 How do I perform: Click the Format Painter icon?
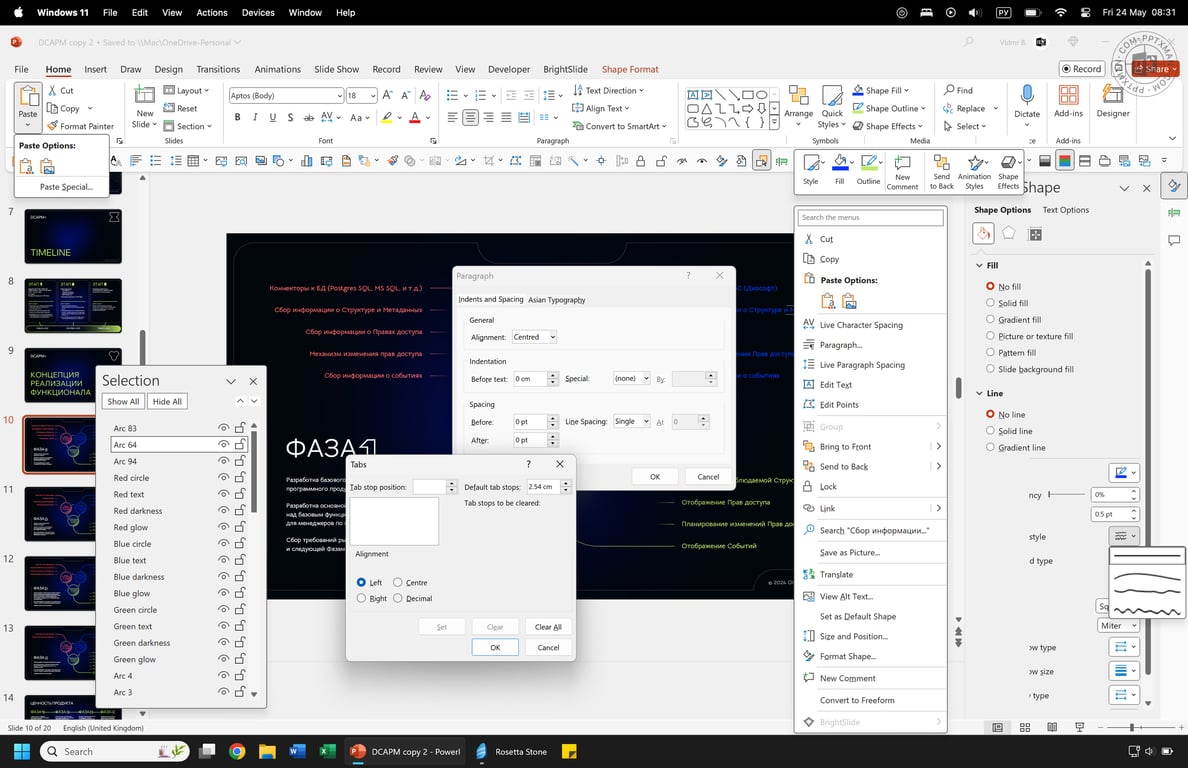click(x=53, y=126)
